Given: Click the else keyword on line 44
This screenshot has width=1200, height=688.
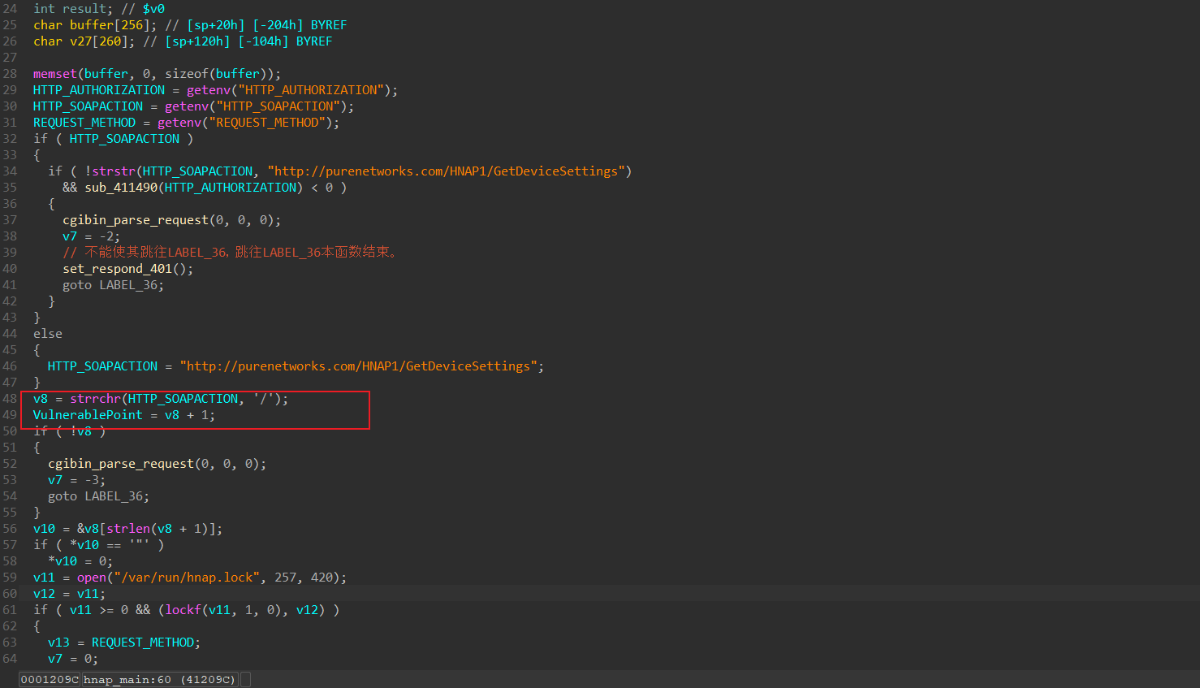Looking at the screenshot, I should click(x=47, y=333).
